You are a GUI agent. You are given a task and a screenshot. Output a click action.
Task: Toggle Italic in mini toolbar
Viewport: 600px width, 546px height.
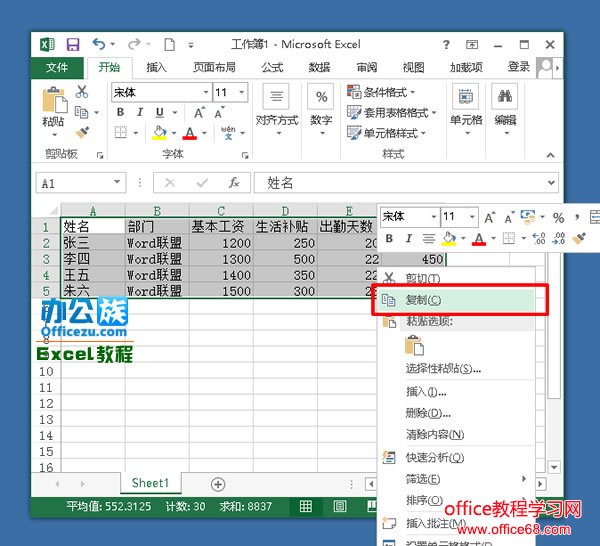409,239
